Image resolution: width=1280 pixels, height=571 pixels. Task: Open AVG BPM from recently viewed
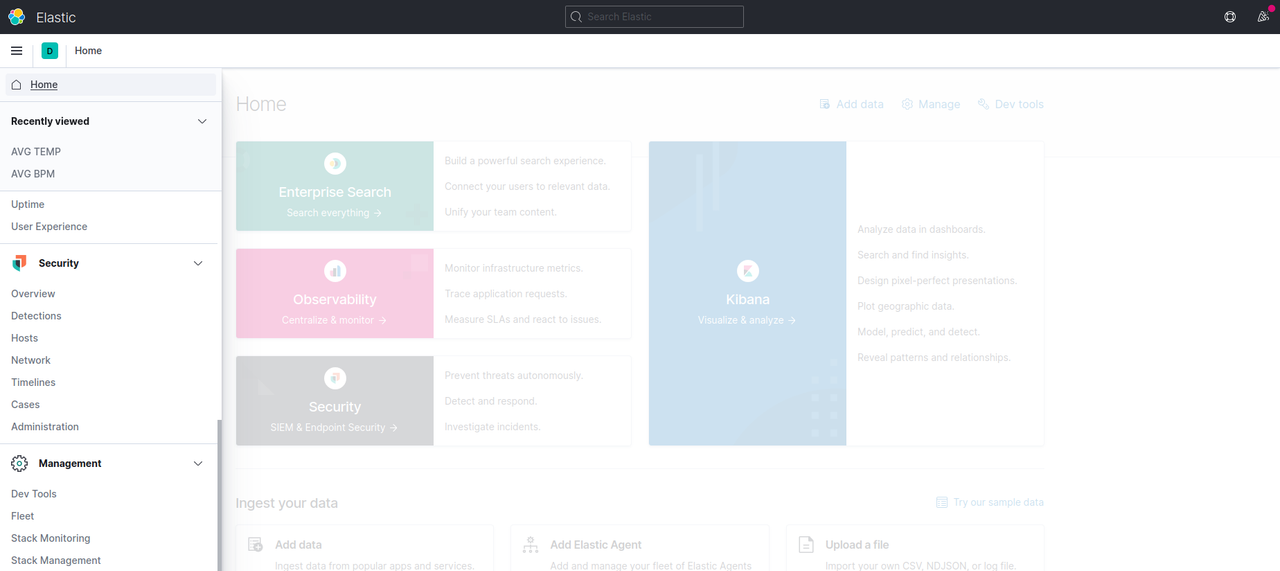pyautogui.click(x=33, y=174)
